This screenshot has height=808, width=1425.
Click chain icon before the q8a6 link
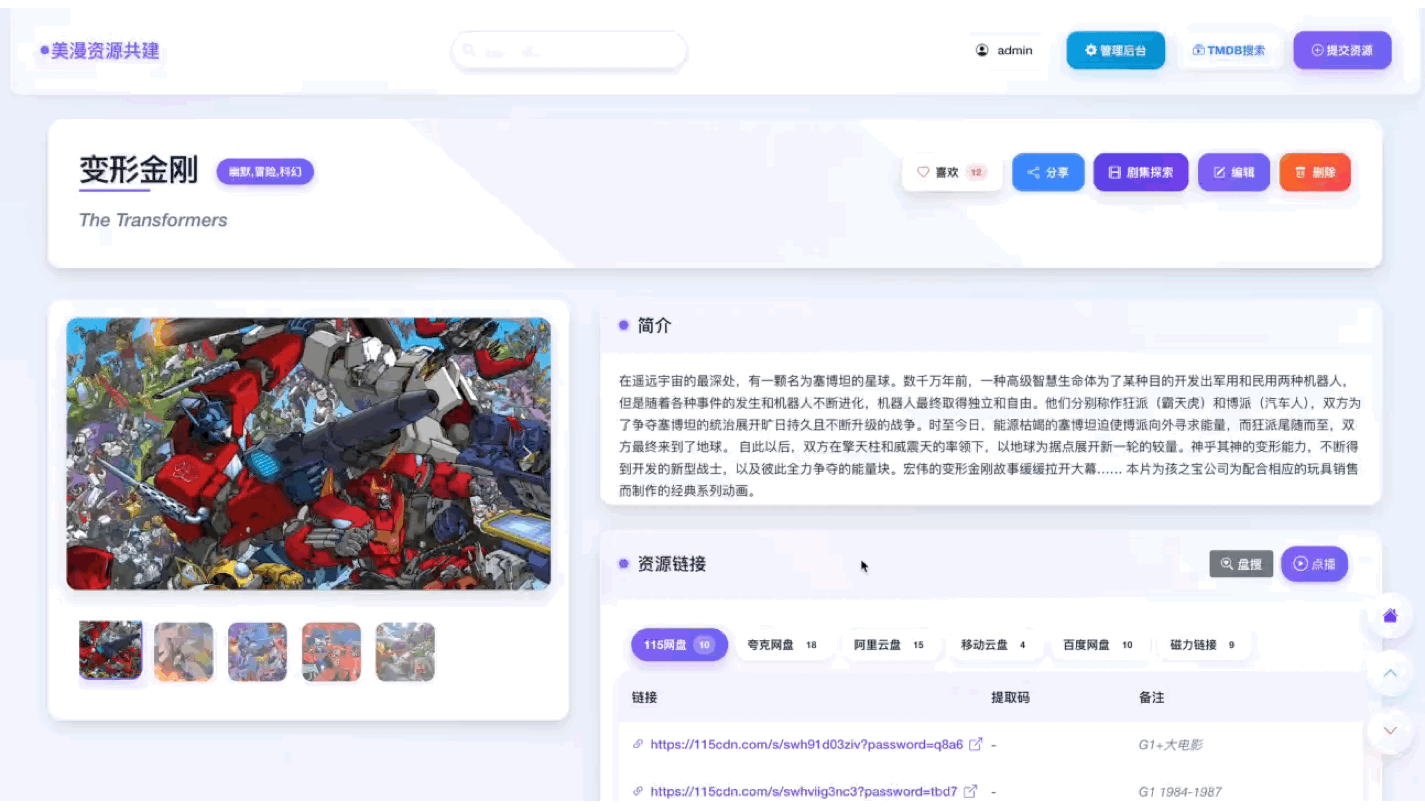[638, 745]
